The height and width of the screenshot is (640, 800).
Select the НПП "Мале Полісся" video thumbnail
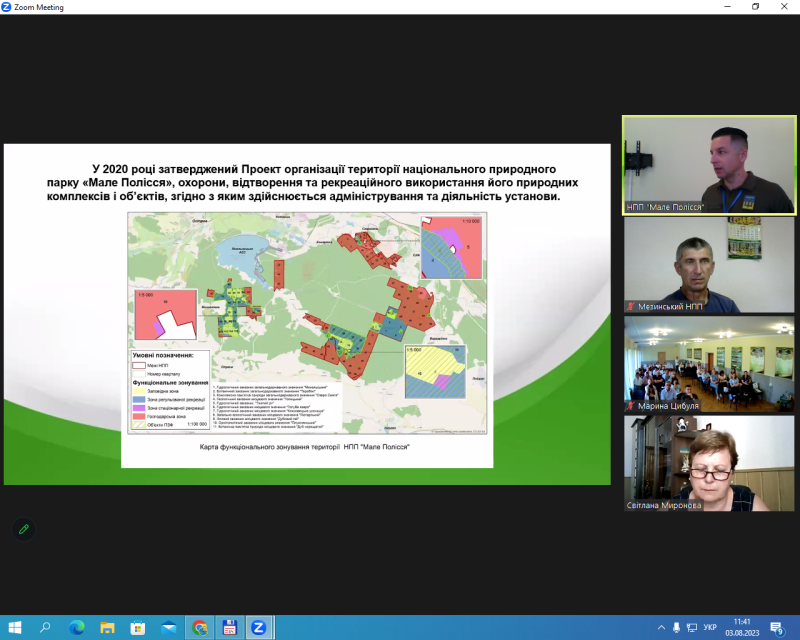point(709,165)
